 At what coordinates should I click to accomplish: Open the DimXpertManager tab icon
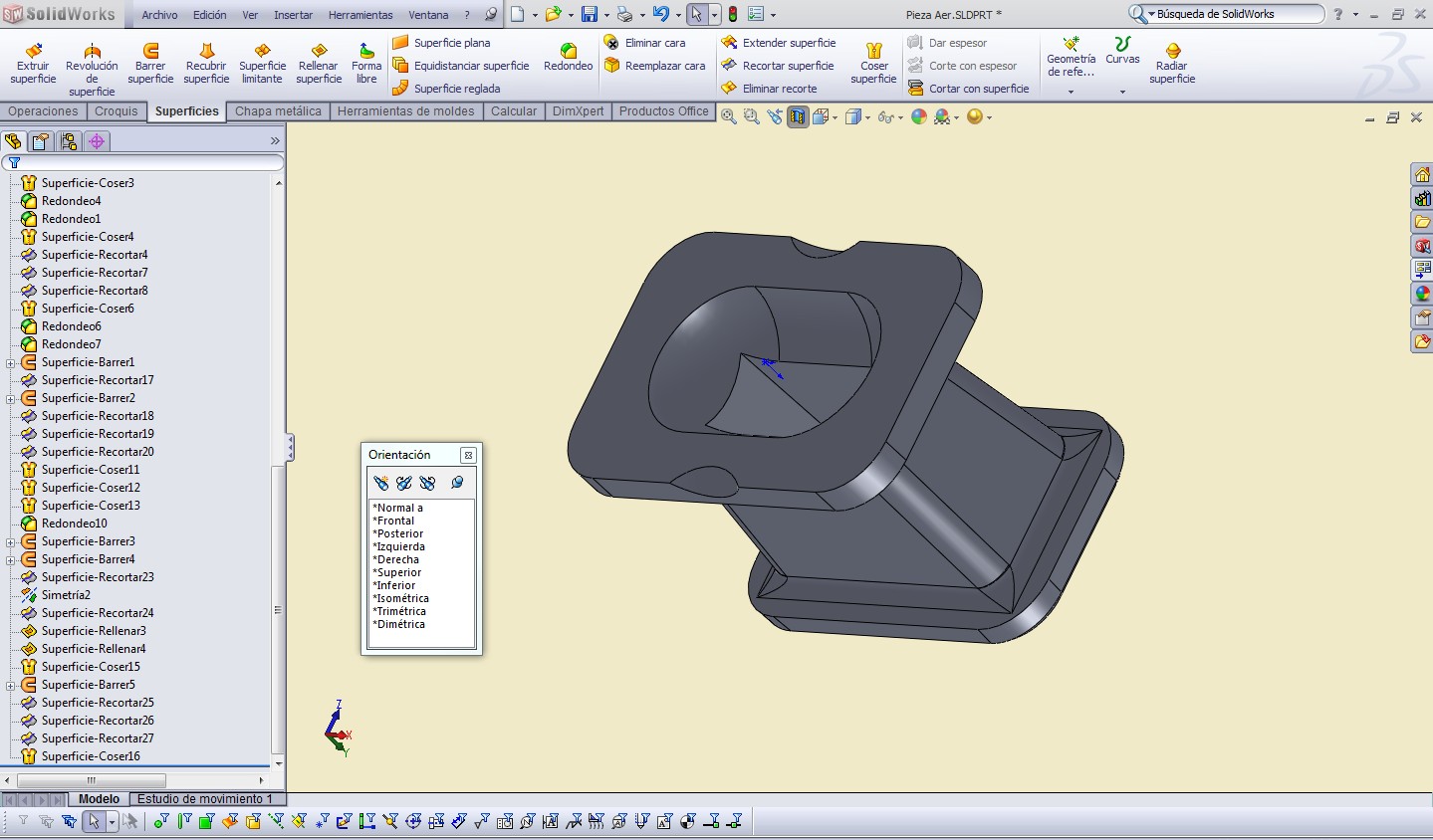click(97, 141)
